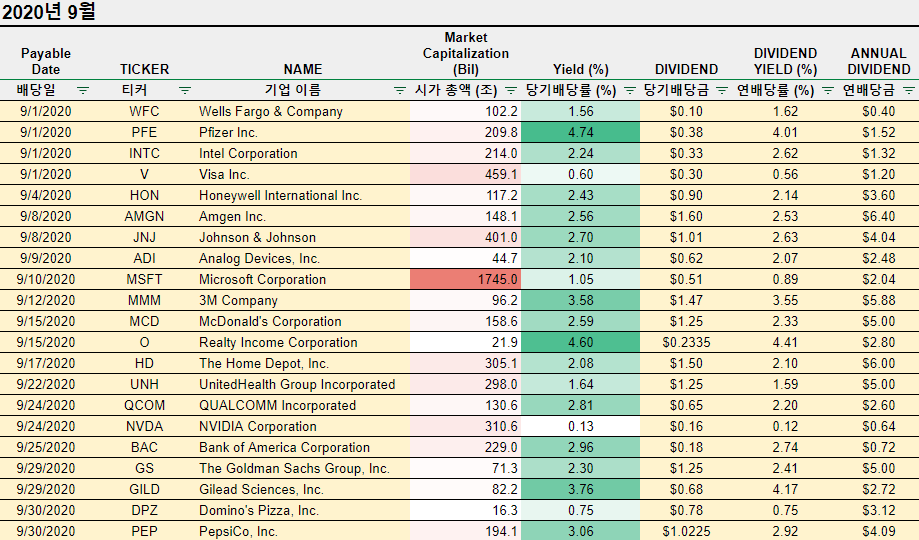Select the 9/12/2020 date cell

[46, 300]
